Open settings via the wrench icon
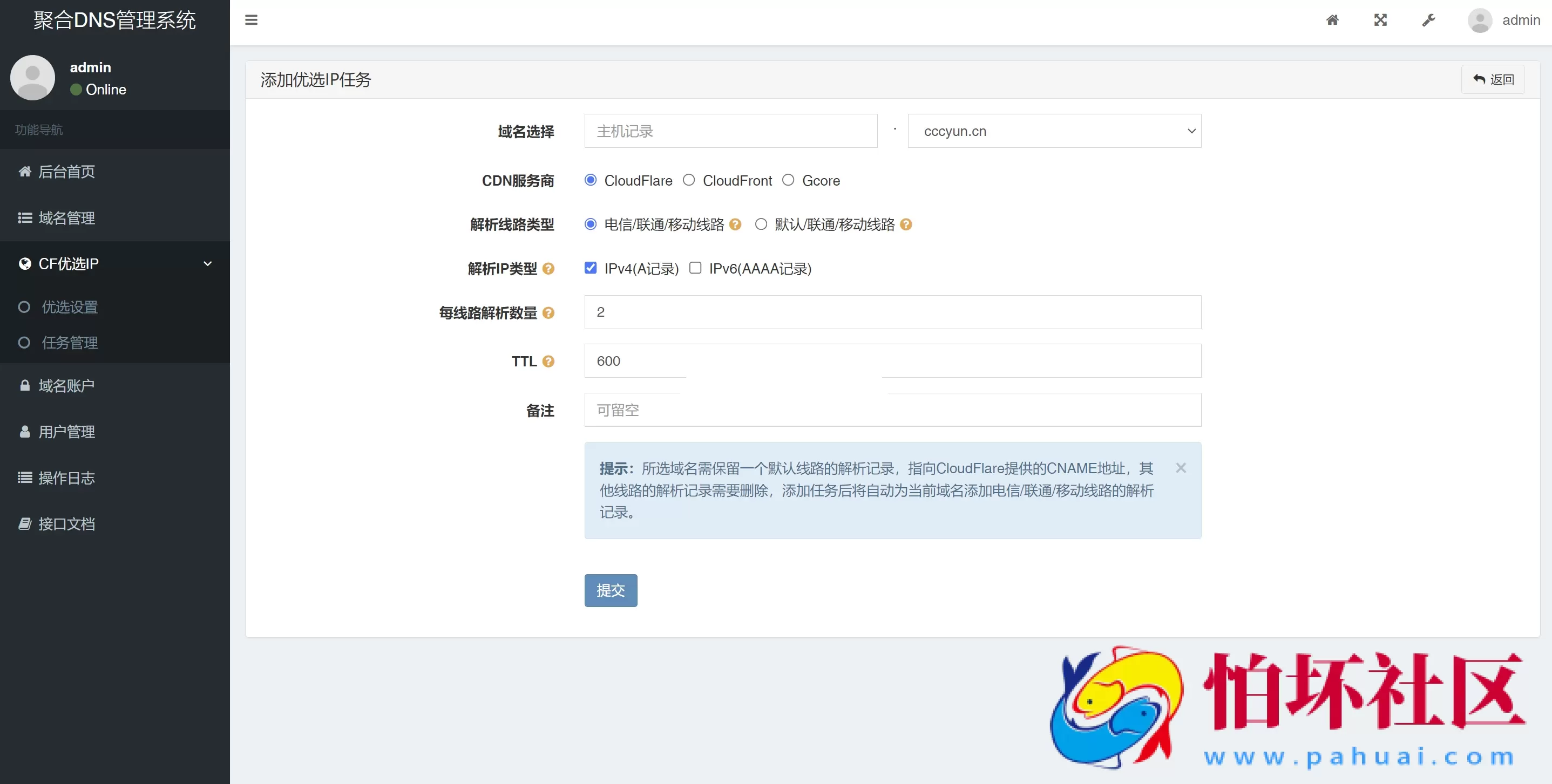Viewport: 1552px width, 784px height. [x=1428, y=20]
